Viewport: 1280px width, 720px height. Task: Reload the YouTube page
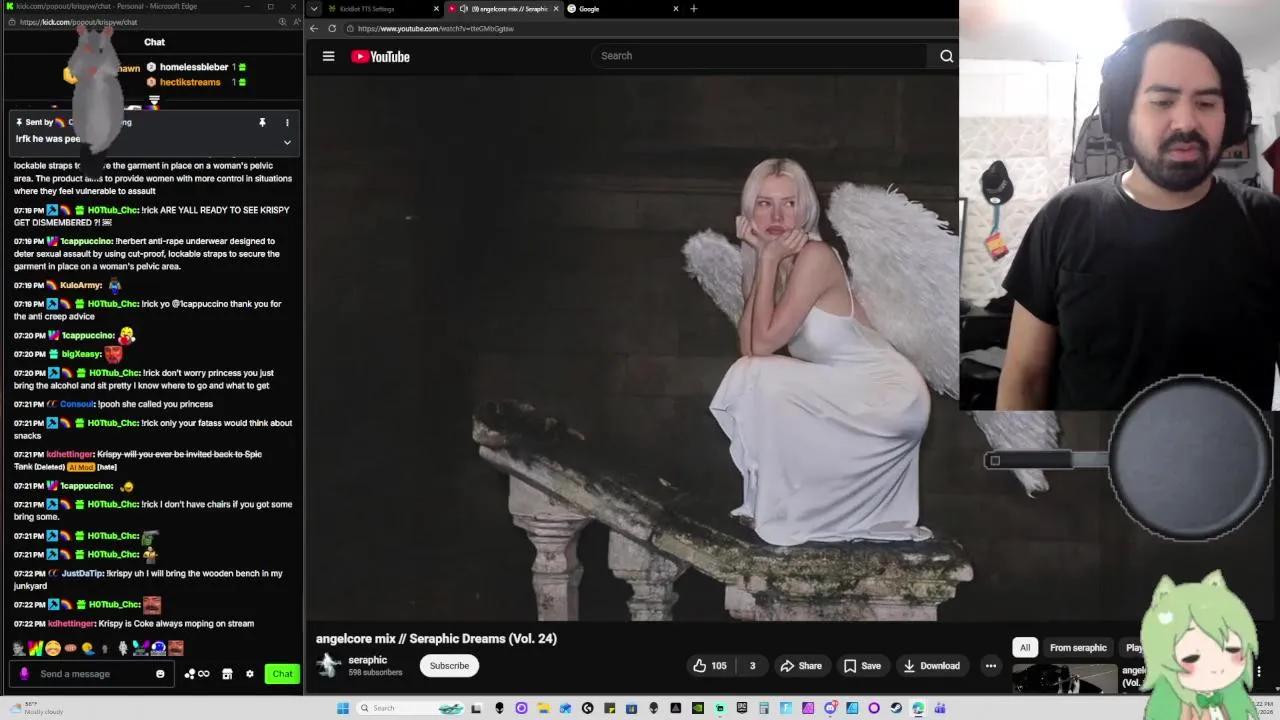click(332, 28)
